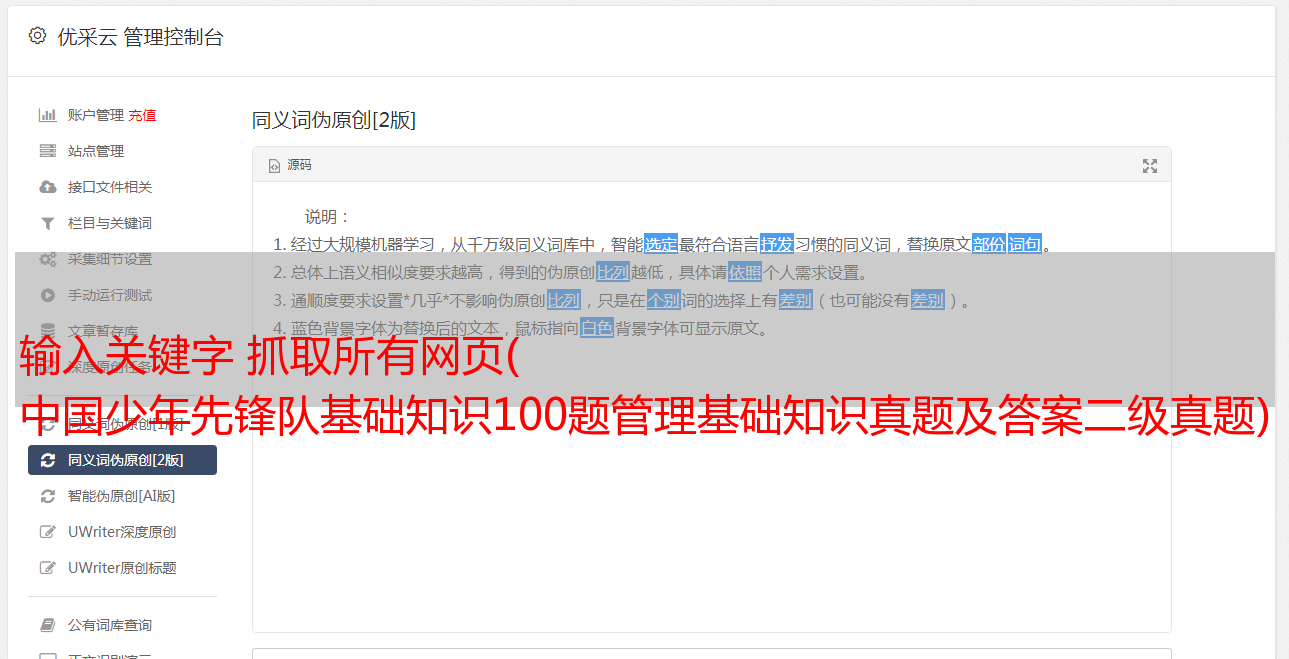Click the fullscreen expand icon in editor toolbar

[x=1150, y=166]
